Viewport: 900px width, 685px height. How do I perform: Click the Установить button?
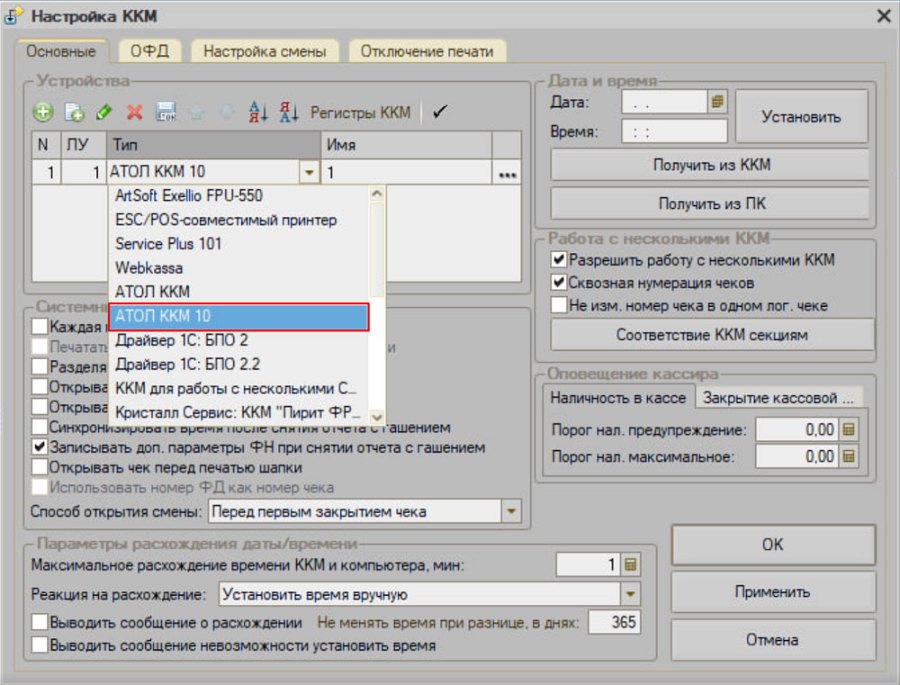tap(801, 117)
